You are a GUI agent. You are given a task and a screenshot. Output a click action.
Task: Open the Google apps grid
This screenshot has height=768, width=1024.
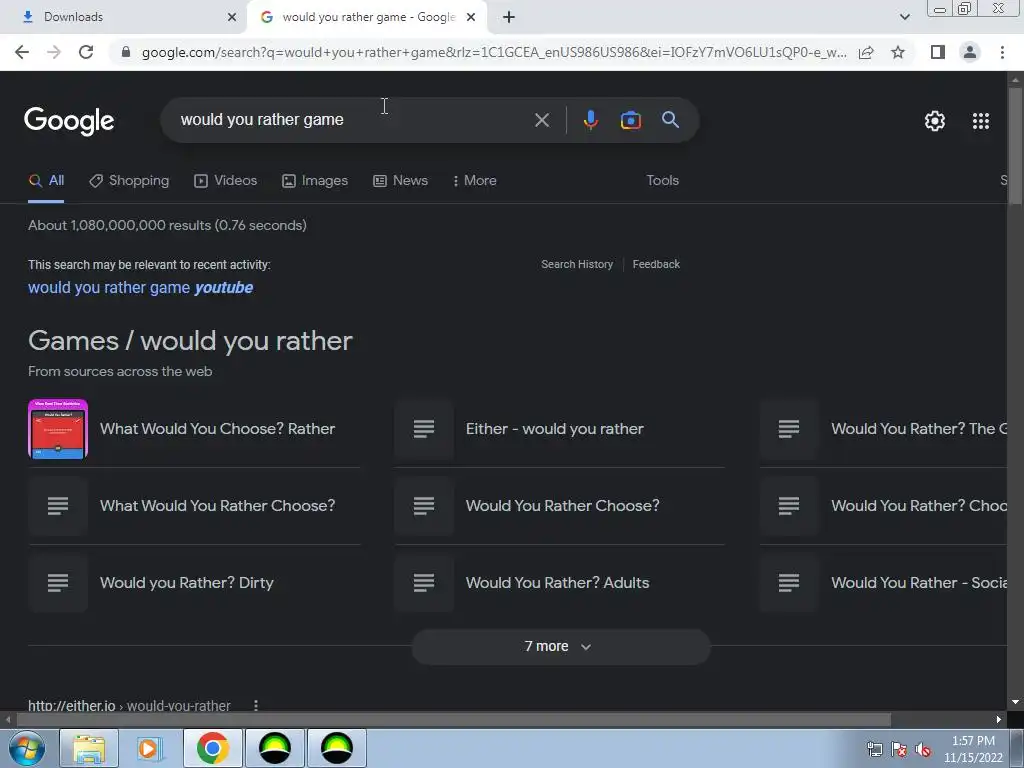pyautogui.click(x=980, y=121)
